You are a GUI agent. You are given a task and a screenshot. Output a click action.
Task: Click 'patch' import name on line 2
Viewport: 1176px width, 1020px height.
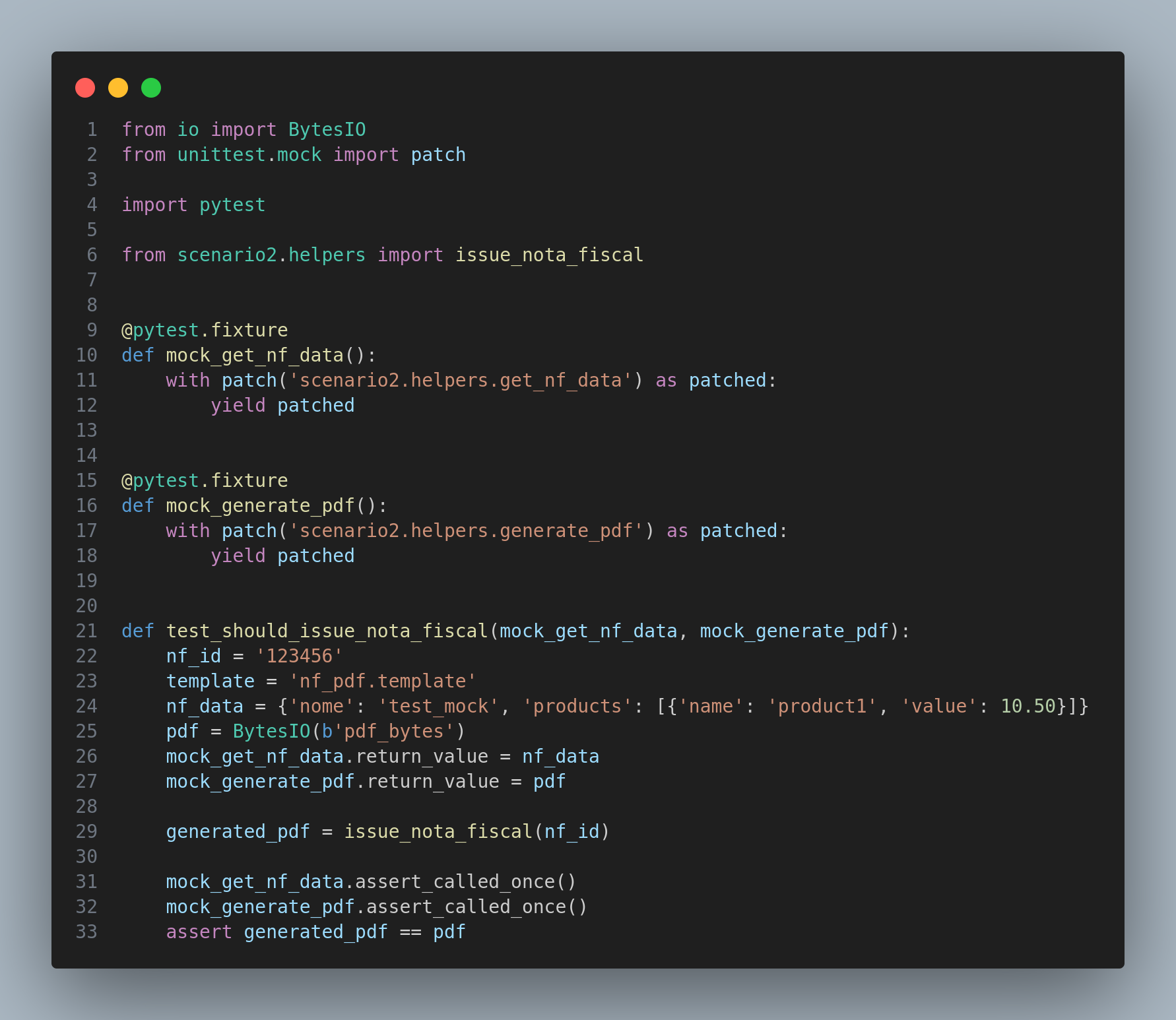coord(438,154)
